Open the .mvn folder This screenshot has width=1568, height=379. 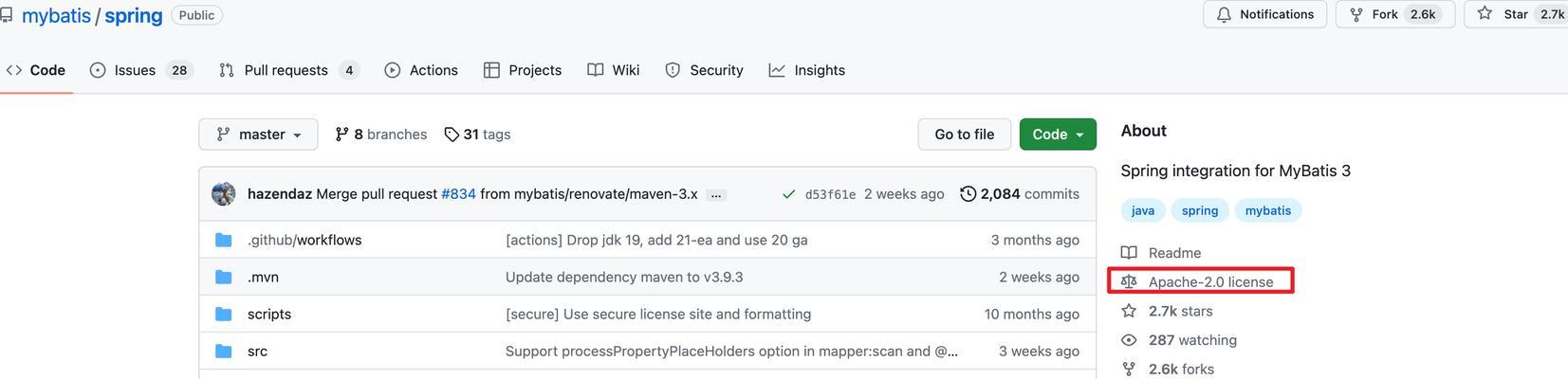point(263,277)
